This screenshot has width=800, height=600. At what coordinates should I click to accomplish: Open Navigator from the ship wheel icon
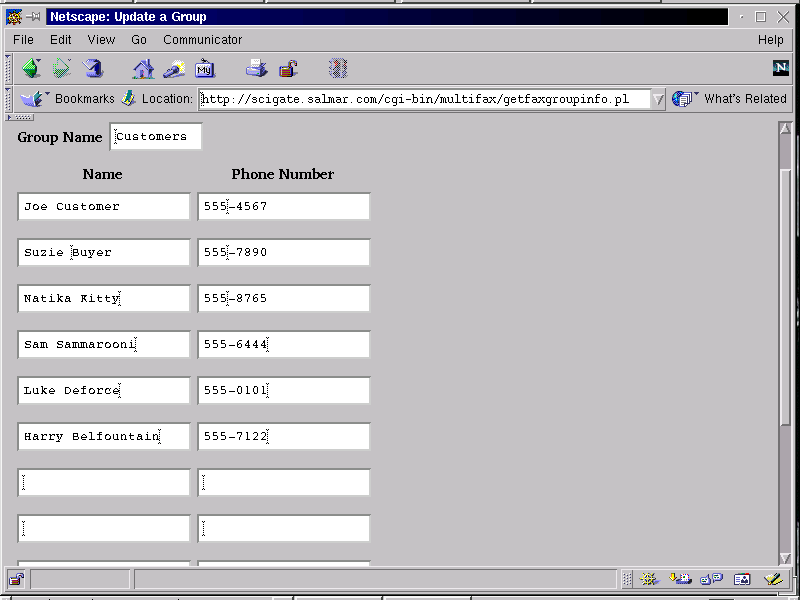[x=649, y=579]
